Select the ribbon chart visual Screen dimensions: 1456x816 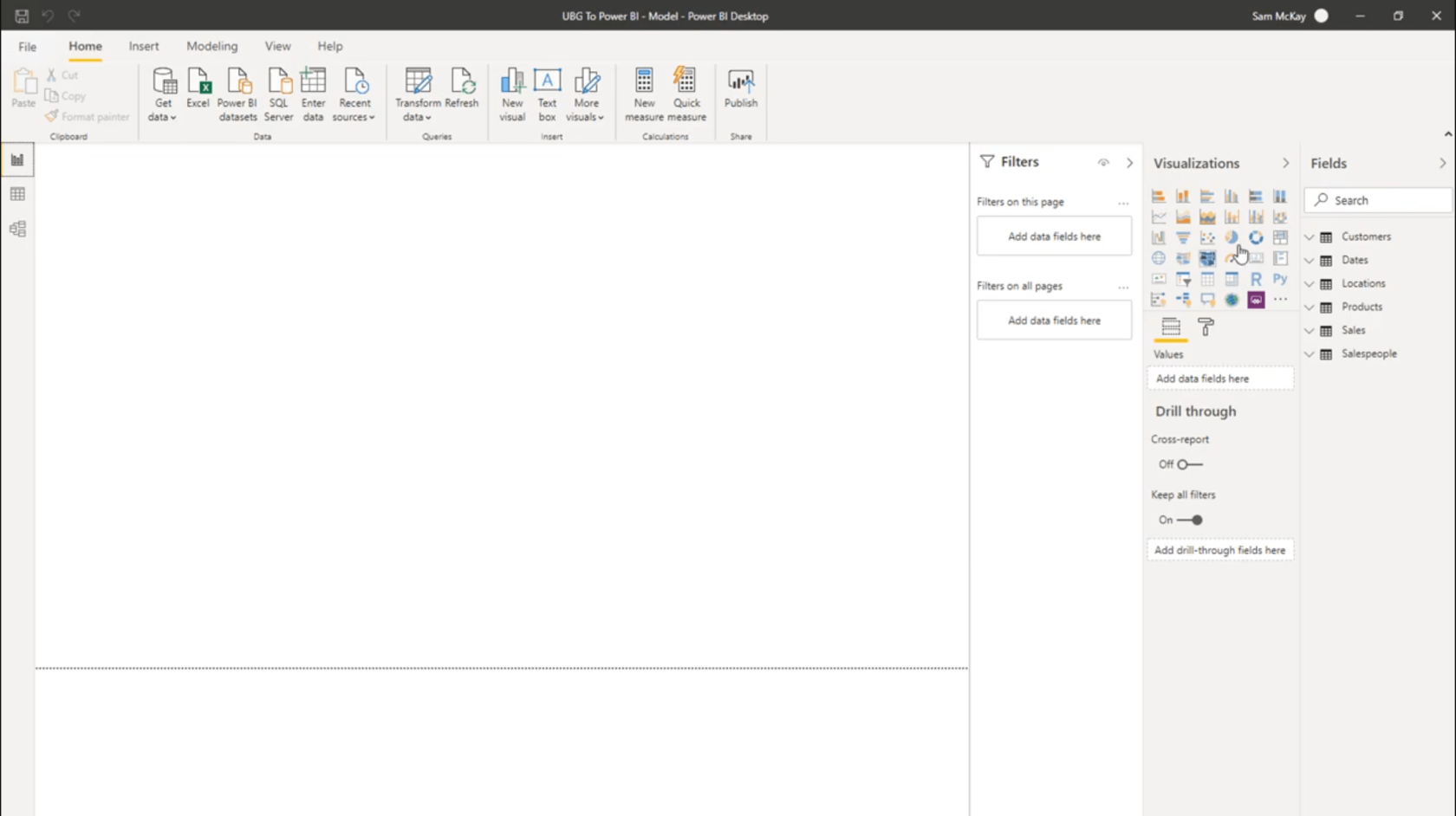point(1280,217)
